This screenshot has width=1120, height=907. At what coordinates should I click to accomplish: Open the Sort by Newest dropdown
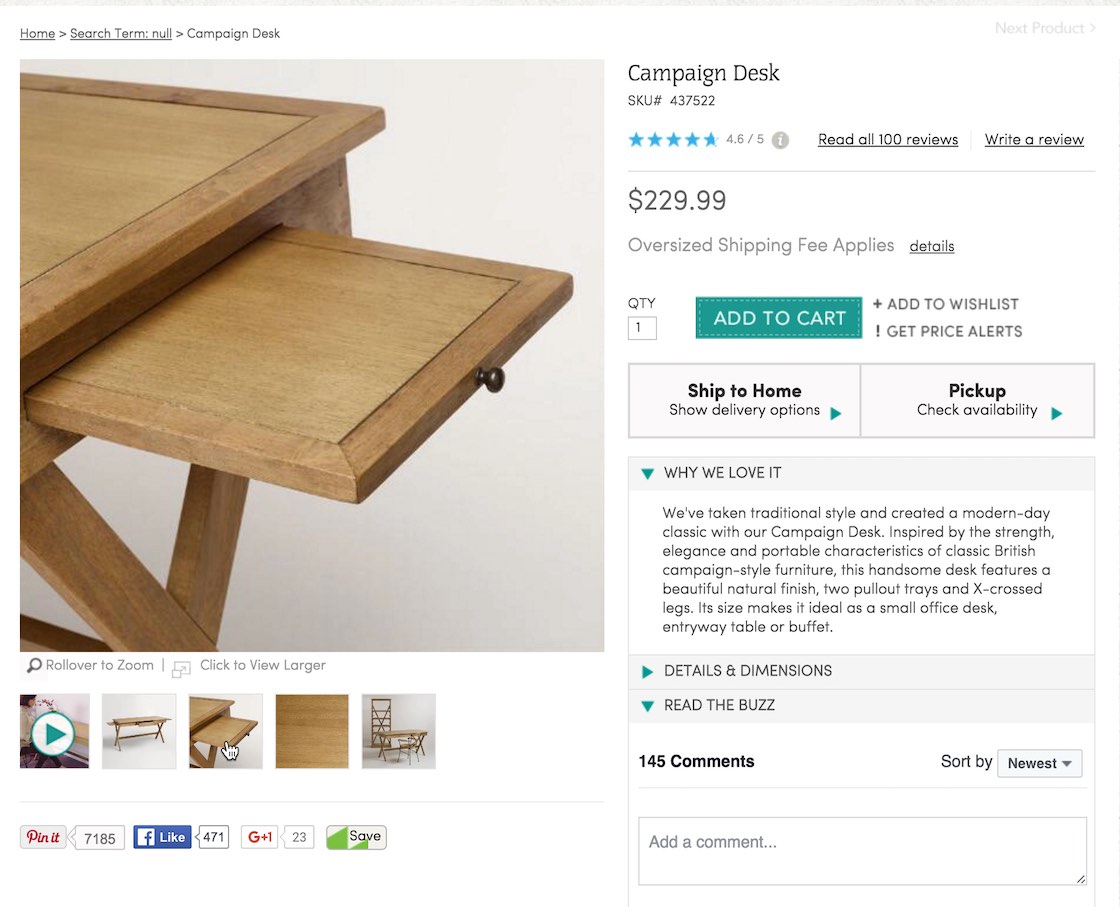coord(1039,763)
